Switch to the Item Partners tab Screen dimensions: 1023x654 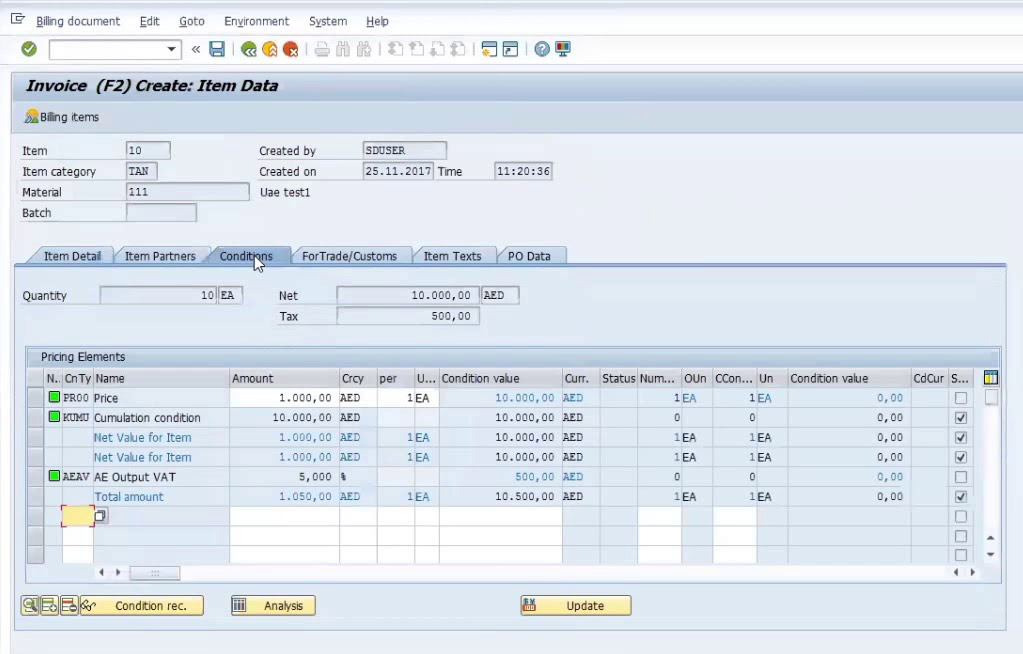(160, 256)
